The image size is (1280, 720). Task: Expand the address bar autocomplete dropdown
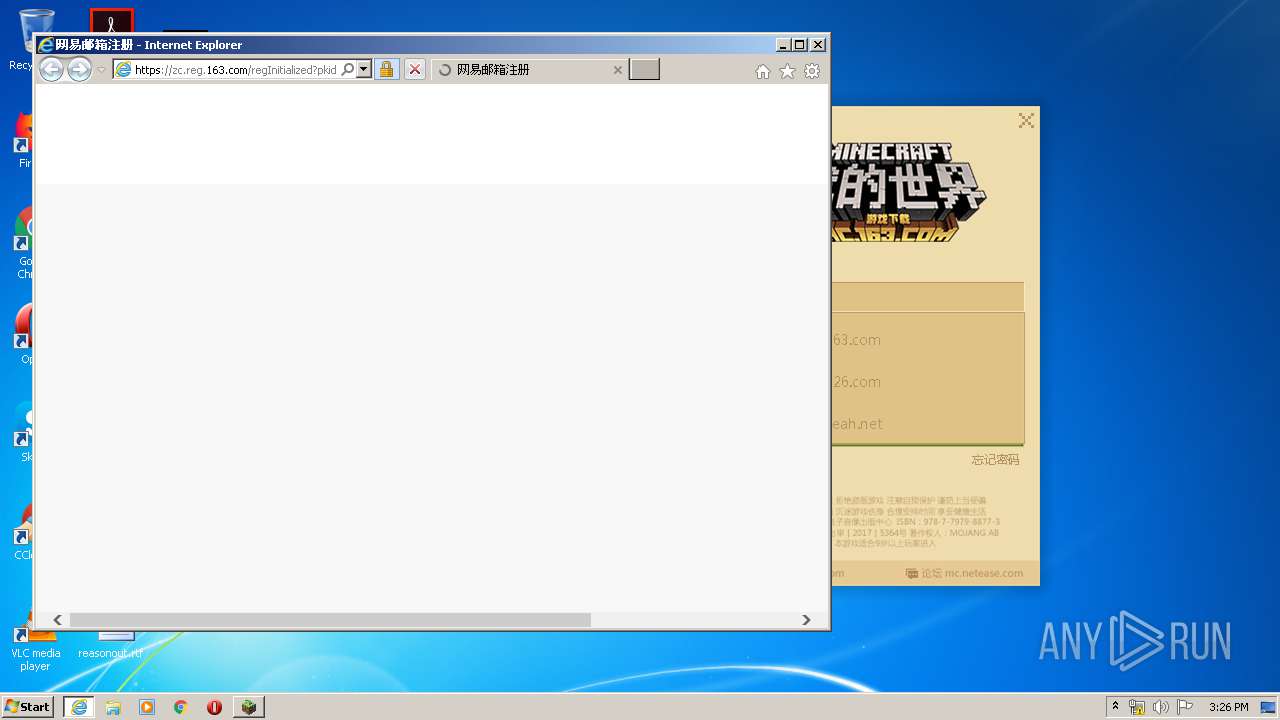coord(364,70)
